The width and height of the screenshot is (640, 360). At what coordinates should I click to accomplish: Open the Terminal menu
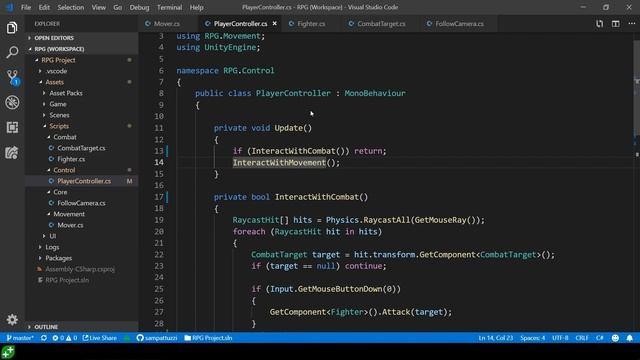[169, 7]
